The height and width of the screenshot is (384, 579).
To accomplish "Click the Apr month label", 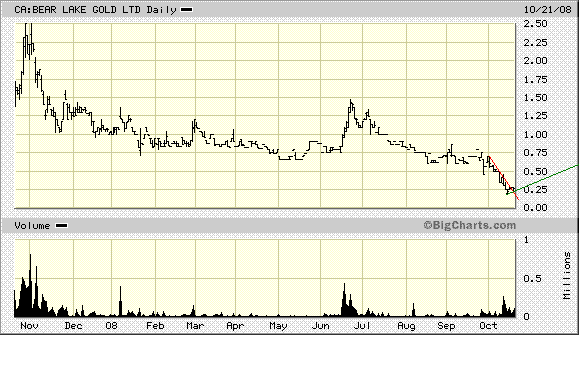I will (x=235, y=326).
